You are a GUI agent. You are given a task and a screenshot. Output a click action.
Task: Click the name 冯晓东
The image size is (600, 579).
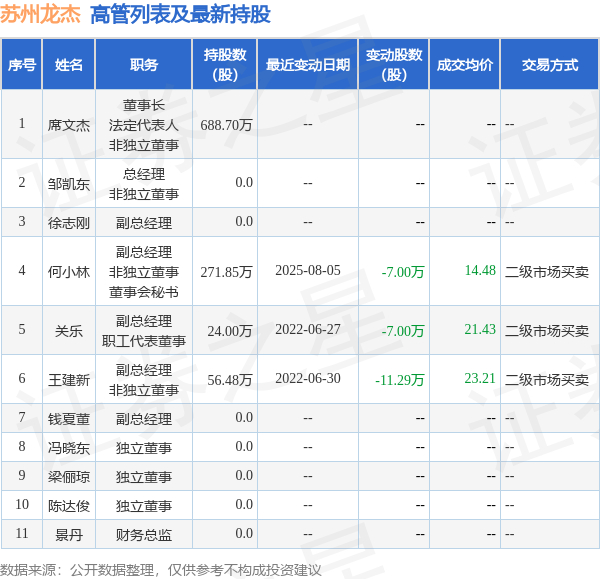coord(69,448)
